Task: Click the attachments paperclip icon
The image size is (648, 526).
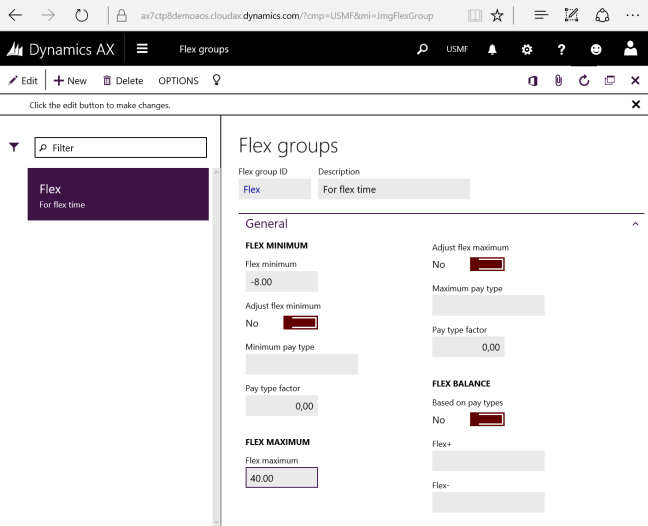Action: [x=558, y=80]
